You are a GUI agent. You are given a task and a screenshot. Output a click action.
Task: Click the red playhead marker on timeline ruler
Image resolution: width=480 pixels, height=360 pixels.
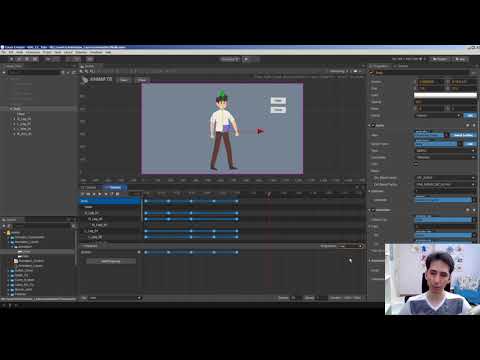(x=269, y=194)
